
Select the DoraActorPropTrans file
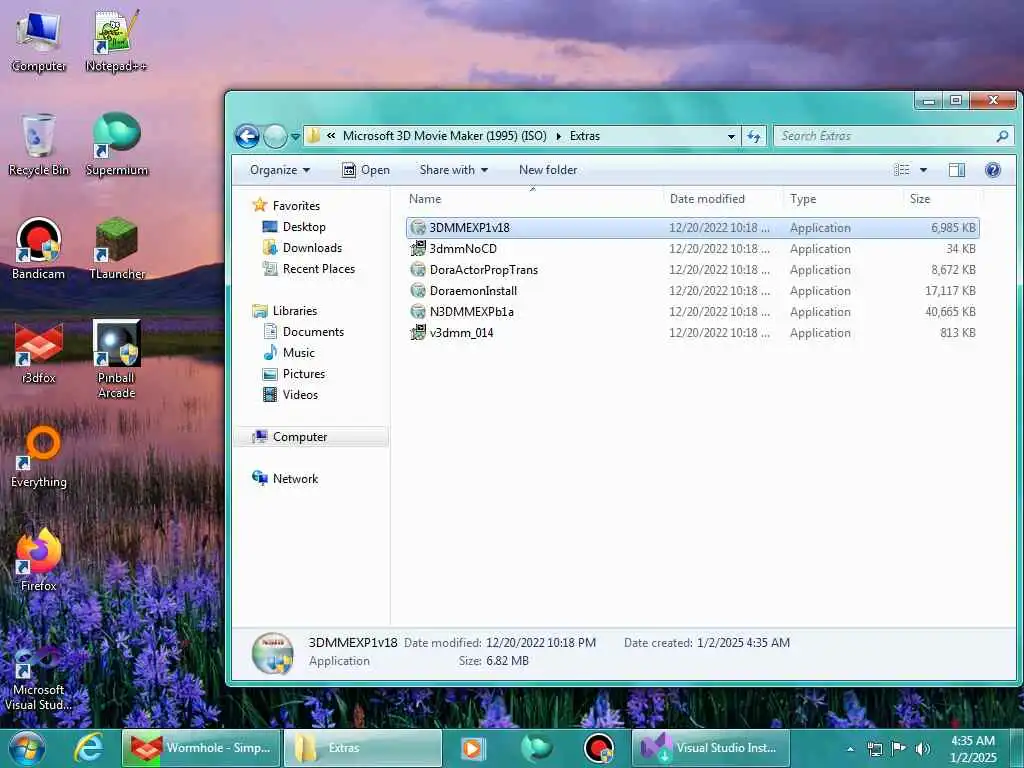[x=693, y=270]
